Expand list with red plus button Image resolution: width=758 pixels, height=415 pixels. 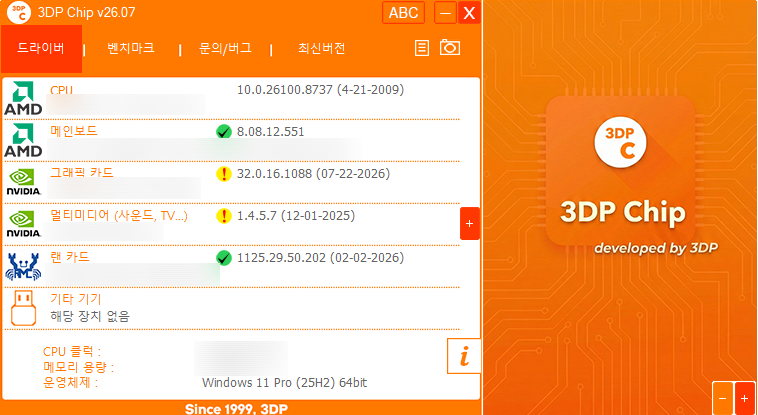pyautogui.click(x=469, y=223)
